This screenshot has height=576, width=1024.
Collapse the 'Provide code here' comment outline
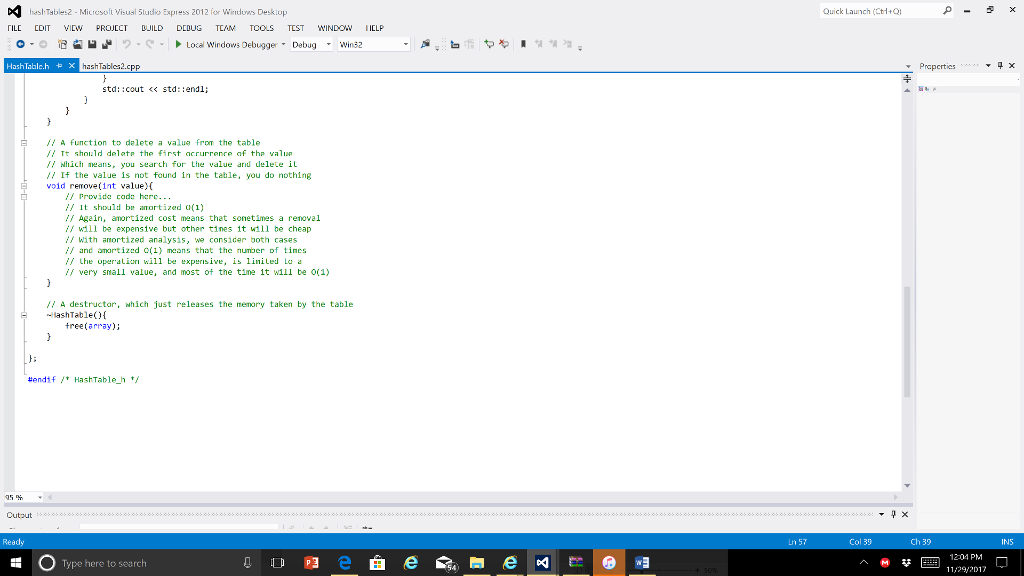click(x=24, y=197)
